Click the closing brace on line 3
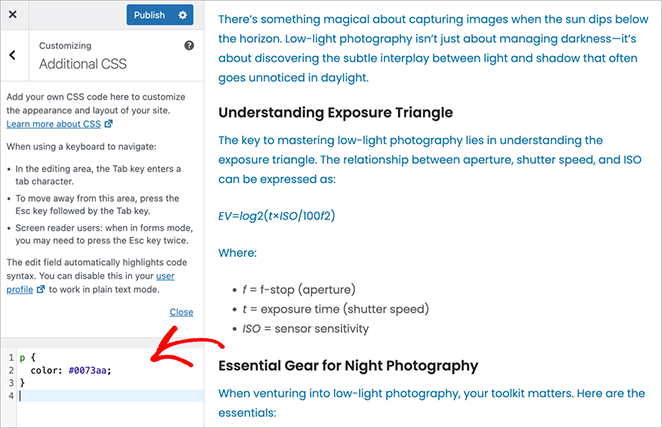The width and height of the screenshot is (662, 428). pos(21,382)
